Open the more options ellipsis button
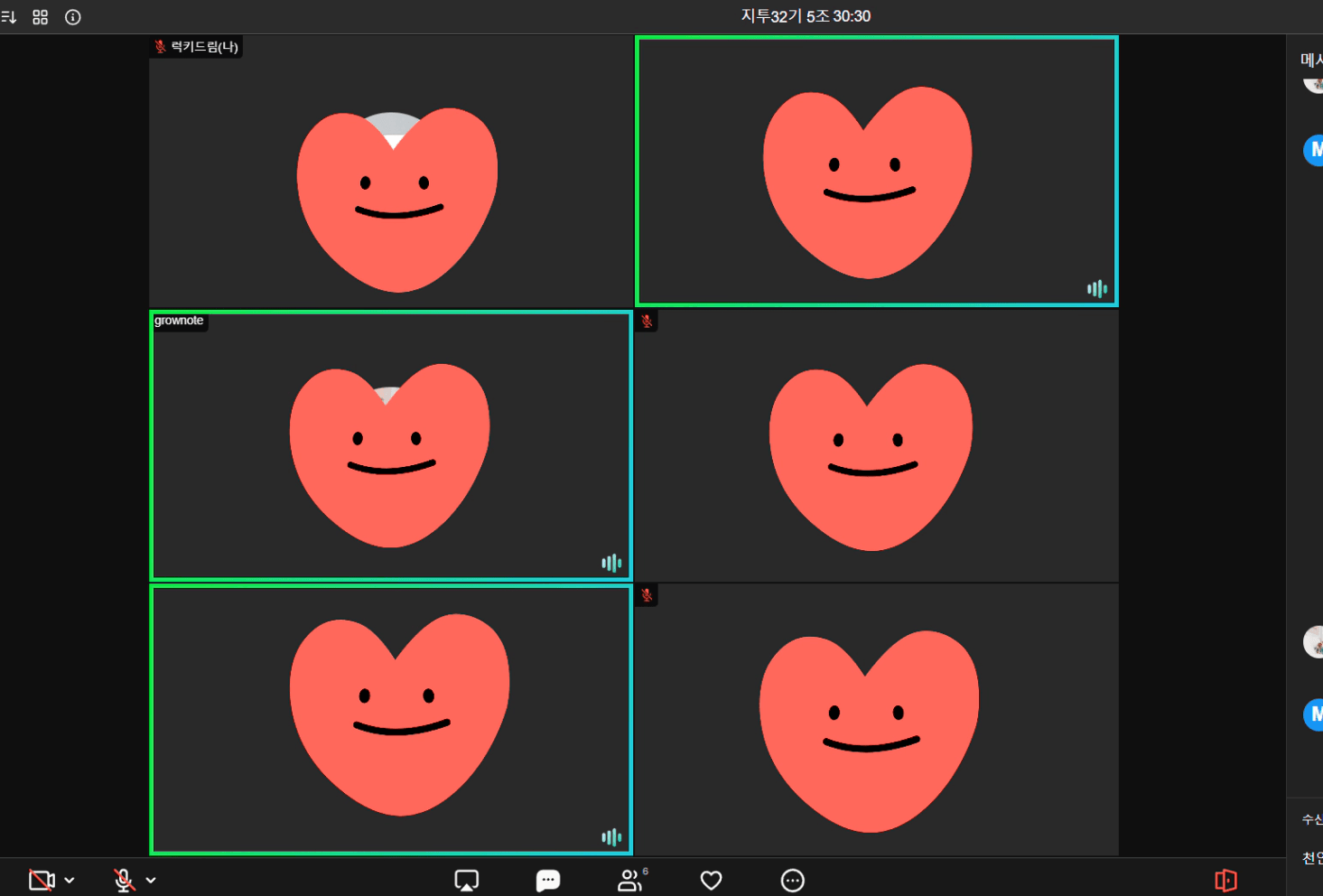The image size is (1323, 896). click(x=792, y=880)
